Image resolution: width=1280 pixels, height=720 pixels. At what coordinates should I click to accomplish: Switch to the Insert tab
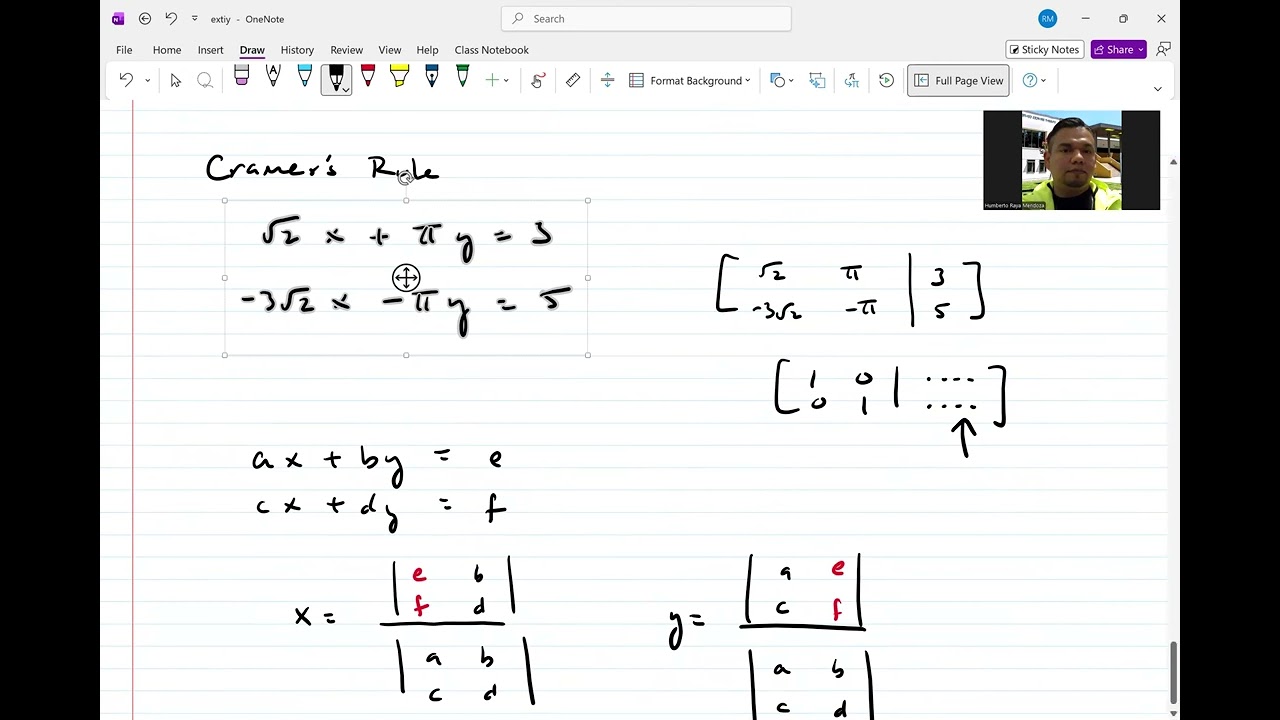point(210,50)
